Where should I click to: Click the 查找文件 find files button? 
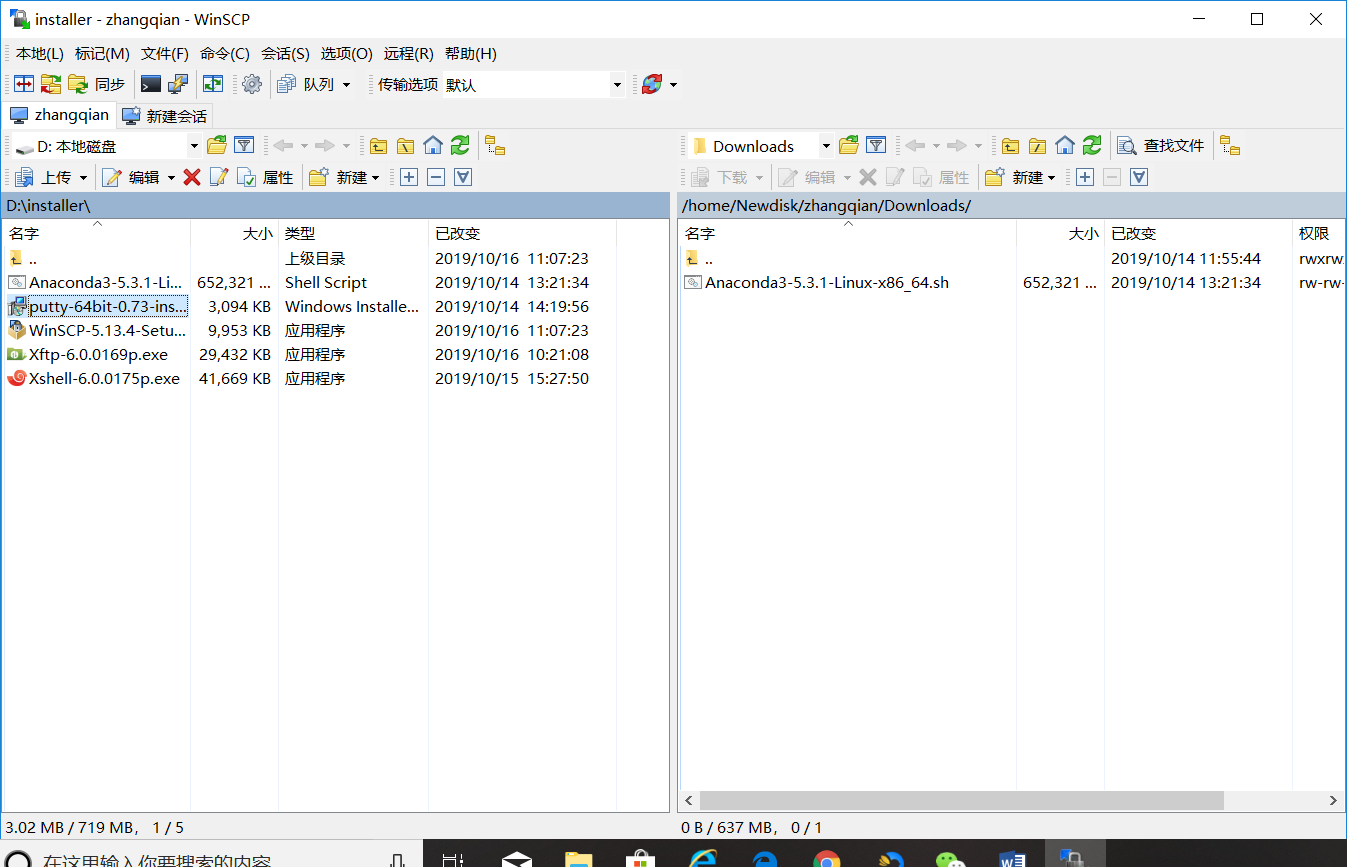tap(1161, 146)
